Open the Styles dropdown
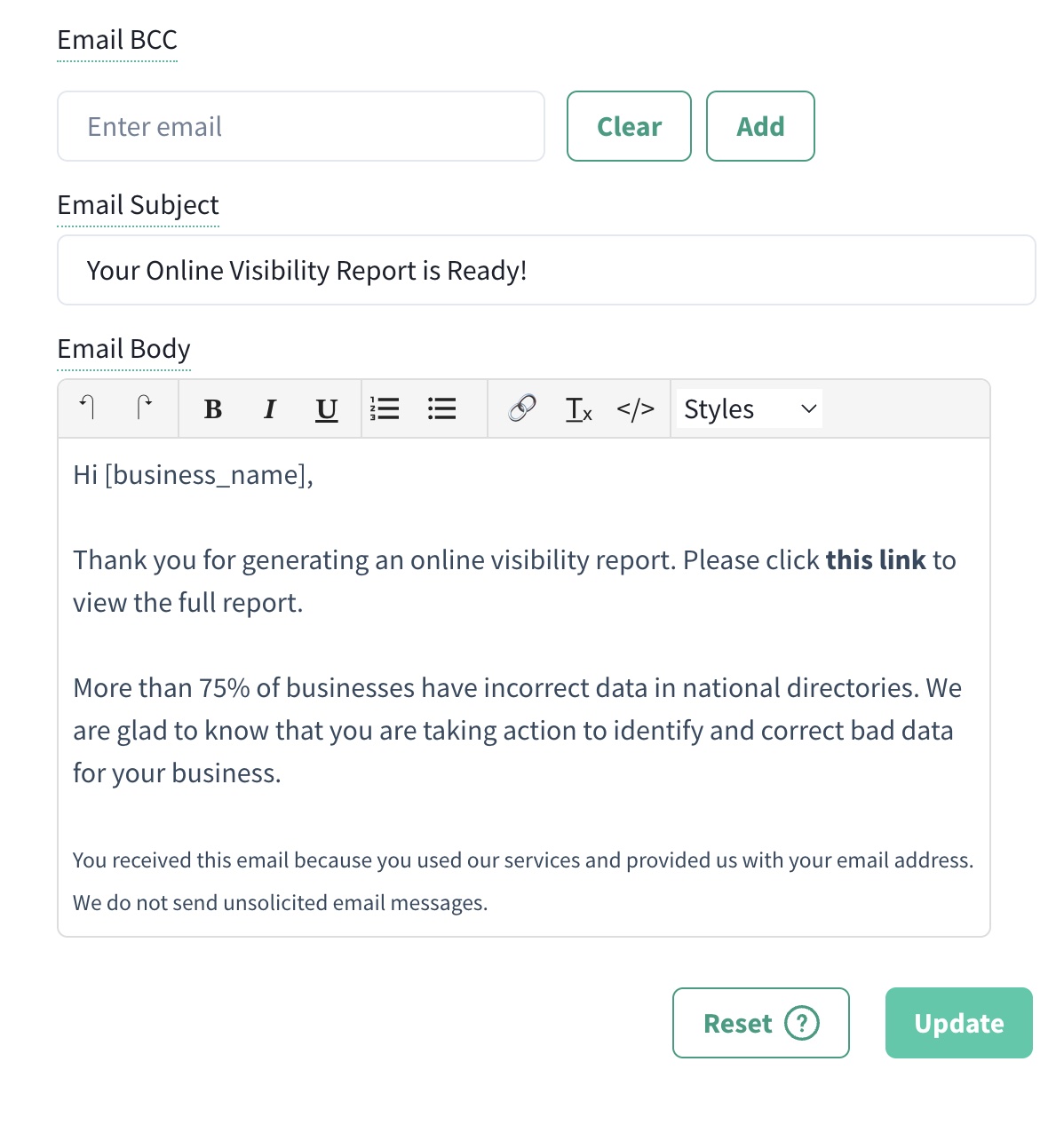The width and height of the screenshot is (1064, 1133). coord(749,408)
